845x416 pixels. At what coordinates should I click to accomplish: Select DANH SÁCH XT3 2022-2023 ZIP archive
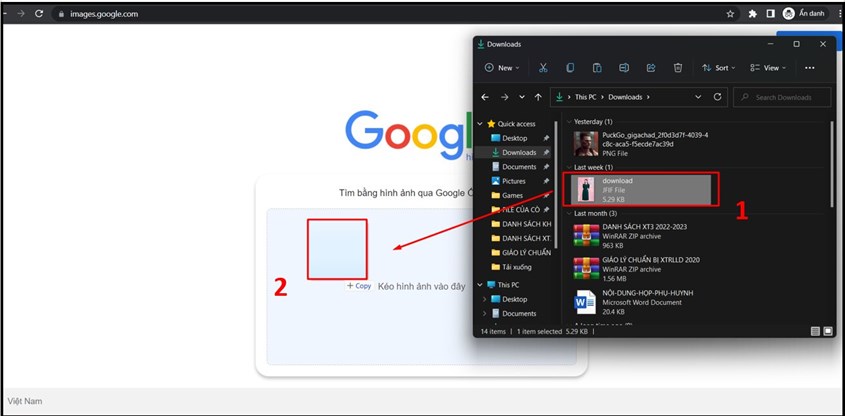click(x=641, y=236)
